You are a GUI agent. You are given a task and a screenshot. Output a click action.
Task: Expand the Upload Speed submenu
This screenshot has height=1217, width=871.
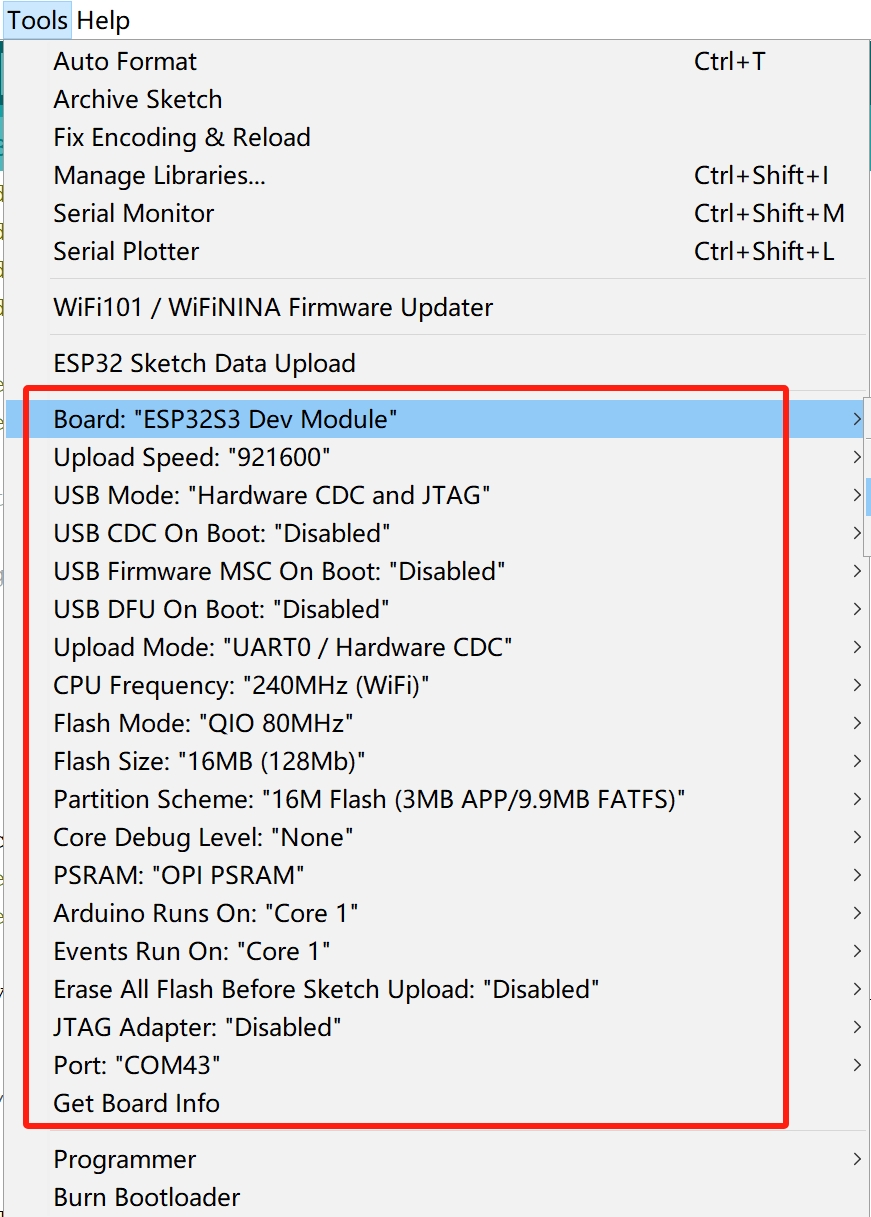tap(436, 458)
